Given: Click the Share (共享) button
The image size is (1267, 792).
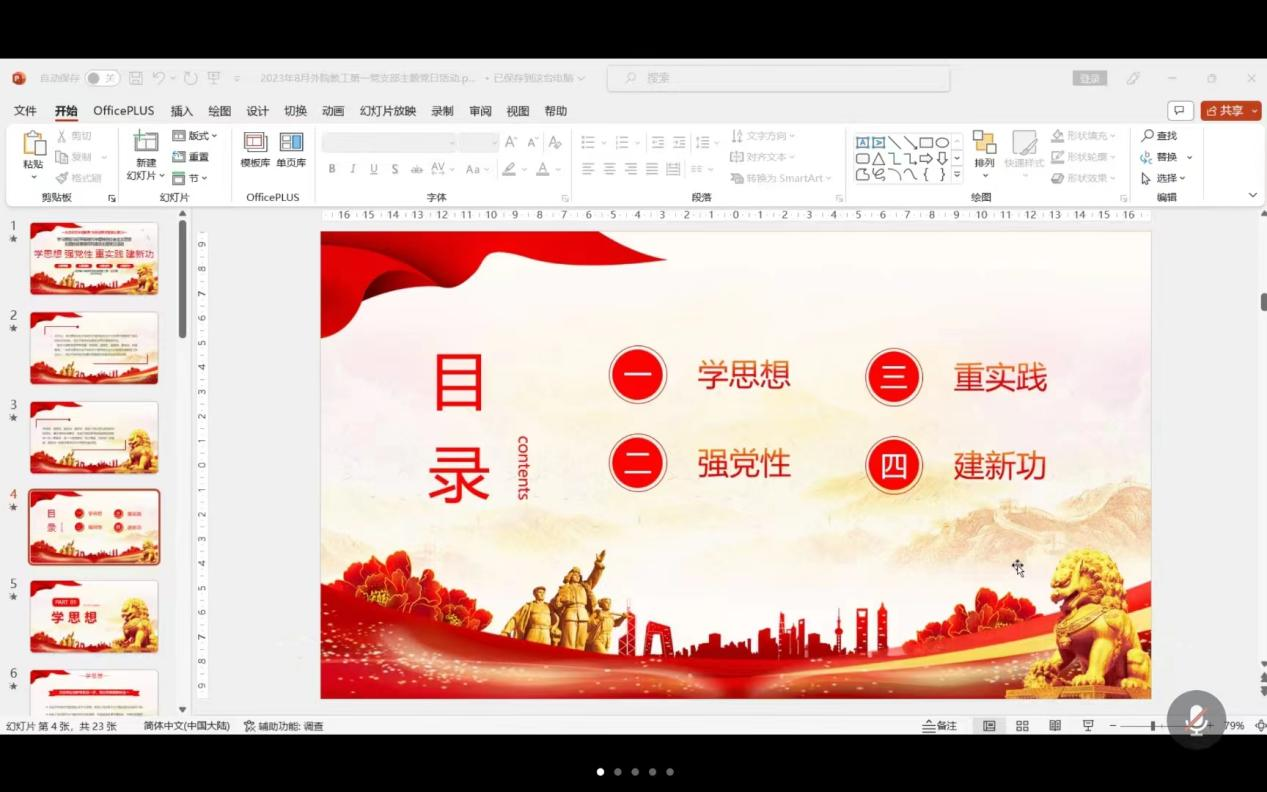Looking at the screenshot, I should click(1231, 111).
